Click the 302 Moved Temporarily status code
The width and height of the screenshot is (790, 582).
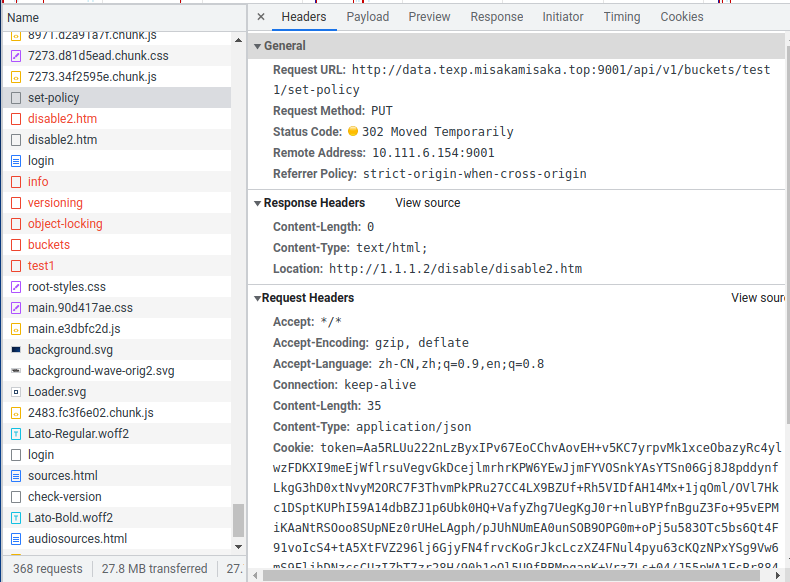(x=437, y=132)
